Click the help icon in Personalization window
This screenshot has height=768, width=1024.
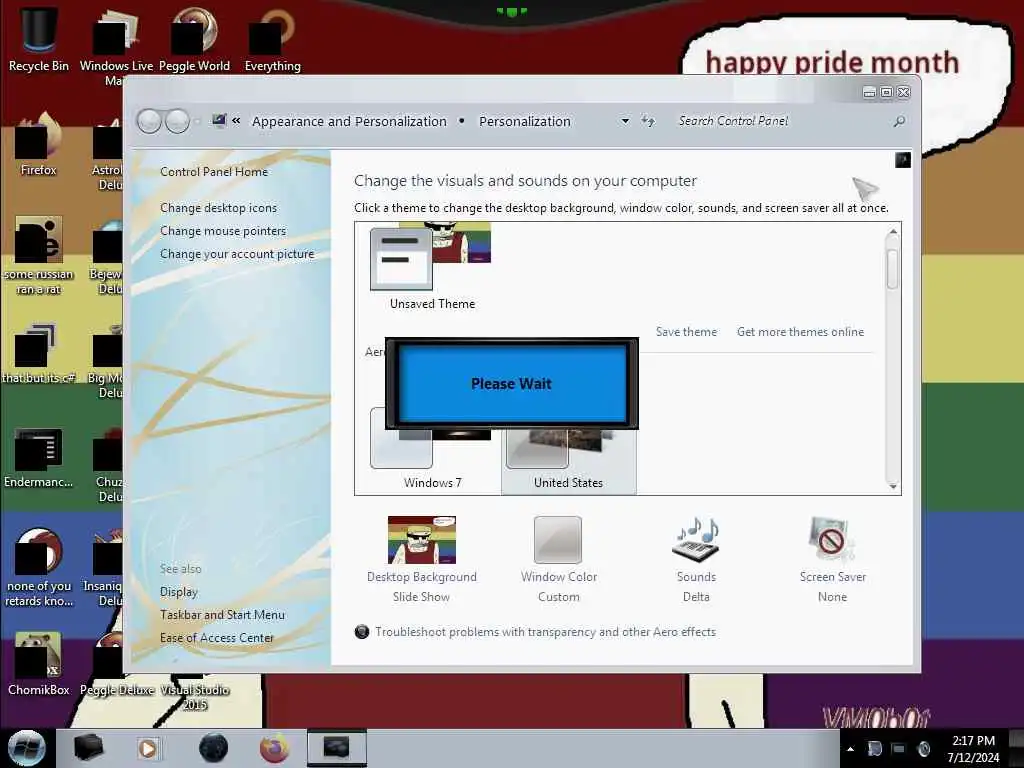[903, 160]
